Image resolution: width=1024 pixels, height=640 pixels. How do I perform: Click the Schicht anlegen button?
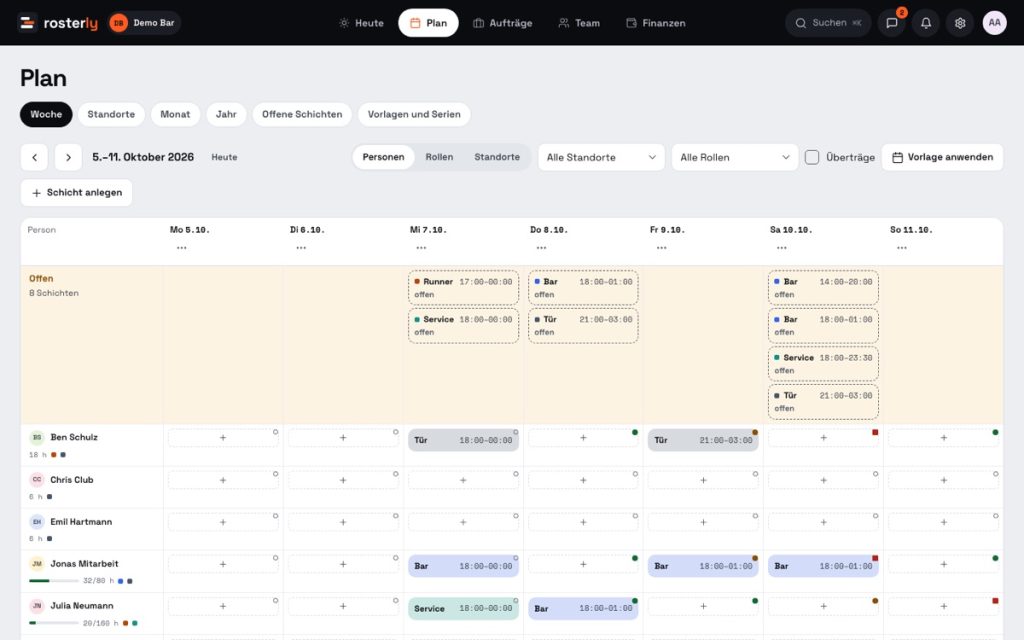(76, 193)
